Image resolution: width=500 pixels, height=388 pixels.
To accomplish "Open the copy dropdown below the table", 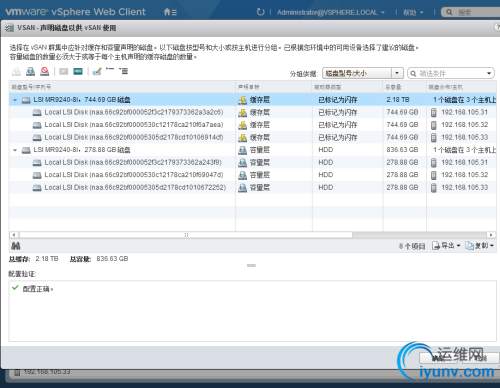I will [x=480, y=246].
